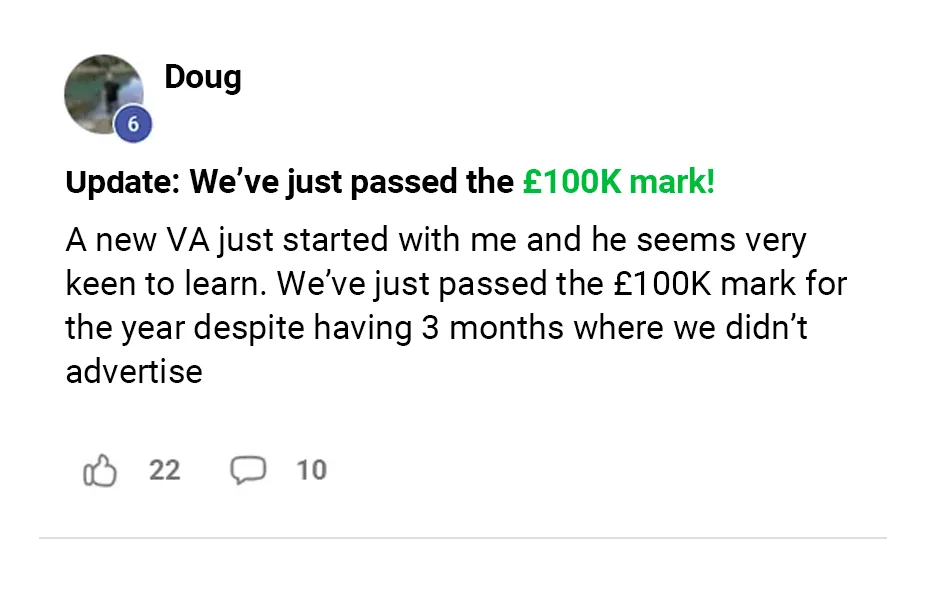View the 22 likes count
The width and height of the screenshot is (925, 607).
pos(165,470)
